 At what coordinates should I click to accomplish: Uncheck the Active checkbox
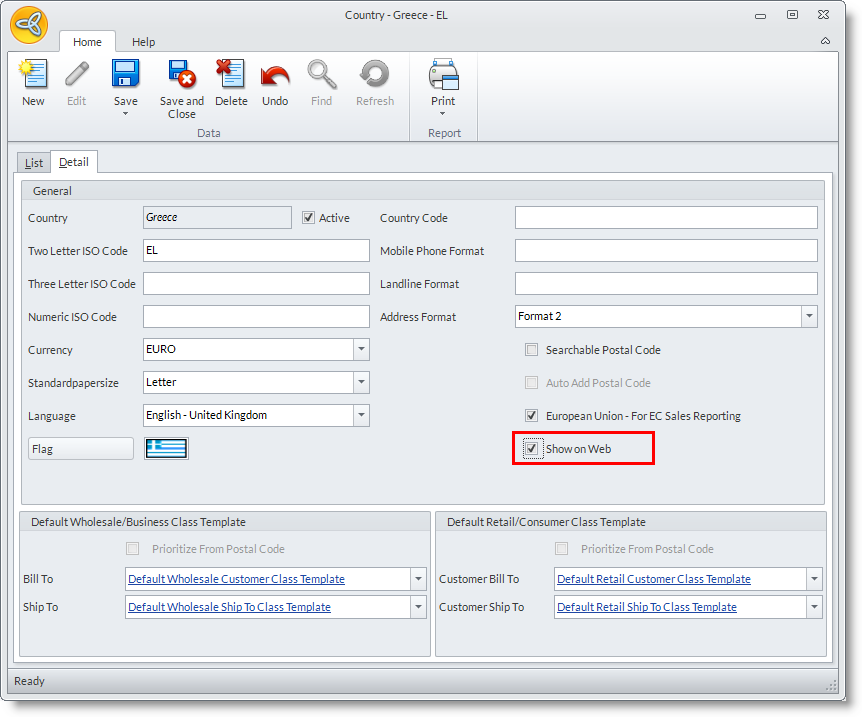click(x=309, y=218)
